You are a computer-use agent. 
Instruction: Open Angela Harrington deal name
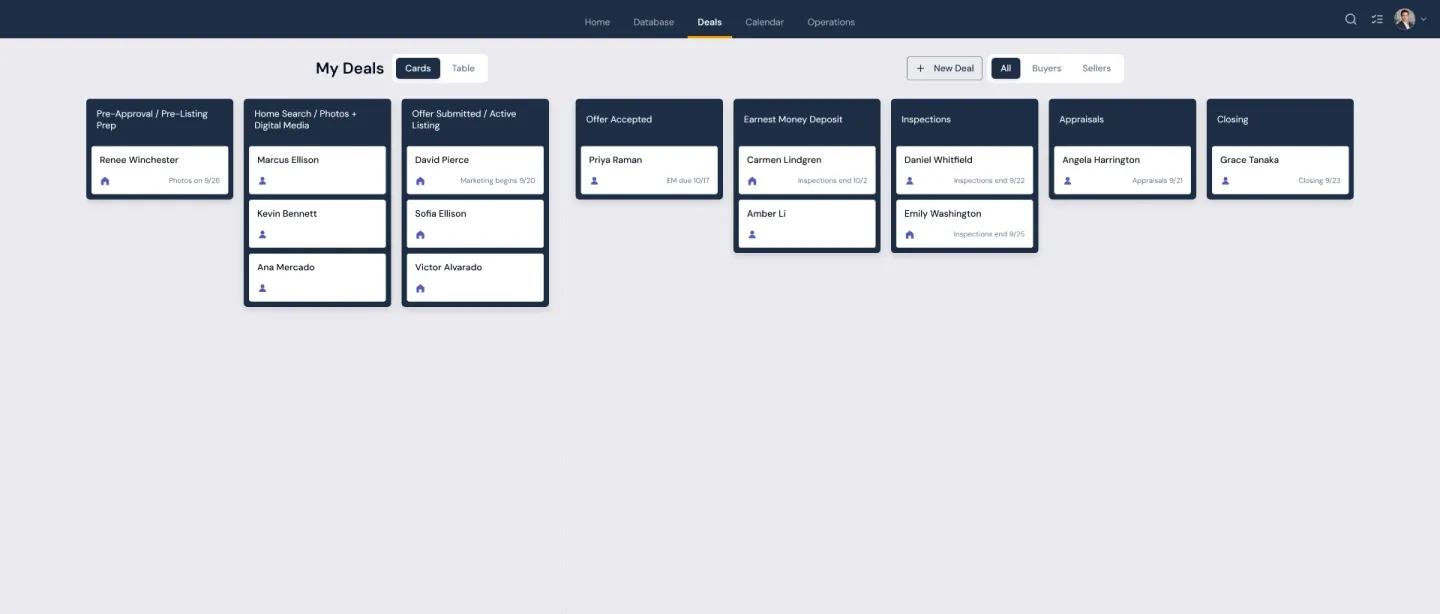[1101, 160]
